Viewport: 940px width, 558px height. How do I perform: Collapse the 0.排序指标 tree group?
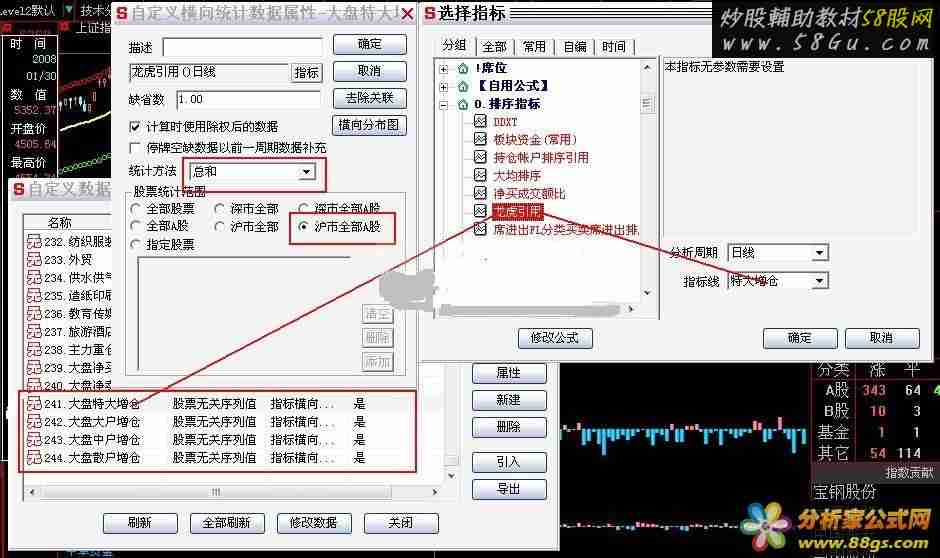tap(444, 104)
